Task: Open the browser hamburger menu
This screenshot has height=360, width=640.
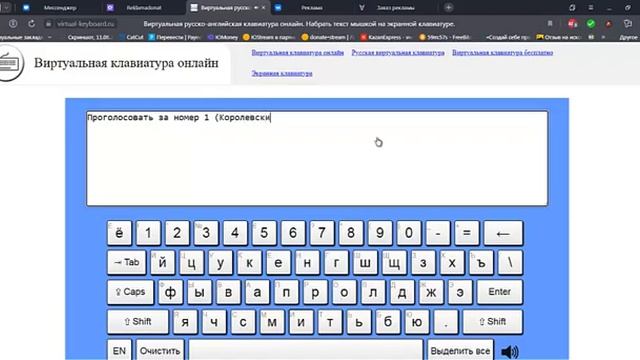Action: pyautogui.click(x=591, y=7)
